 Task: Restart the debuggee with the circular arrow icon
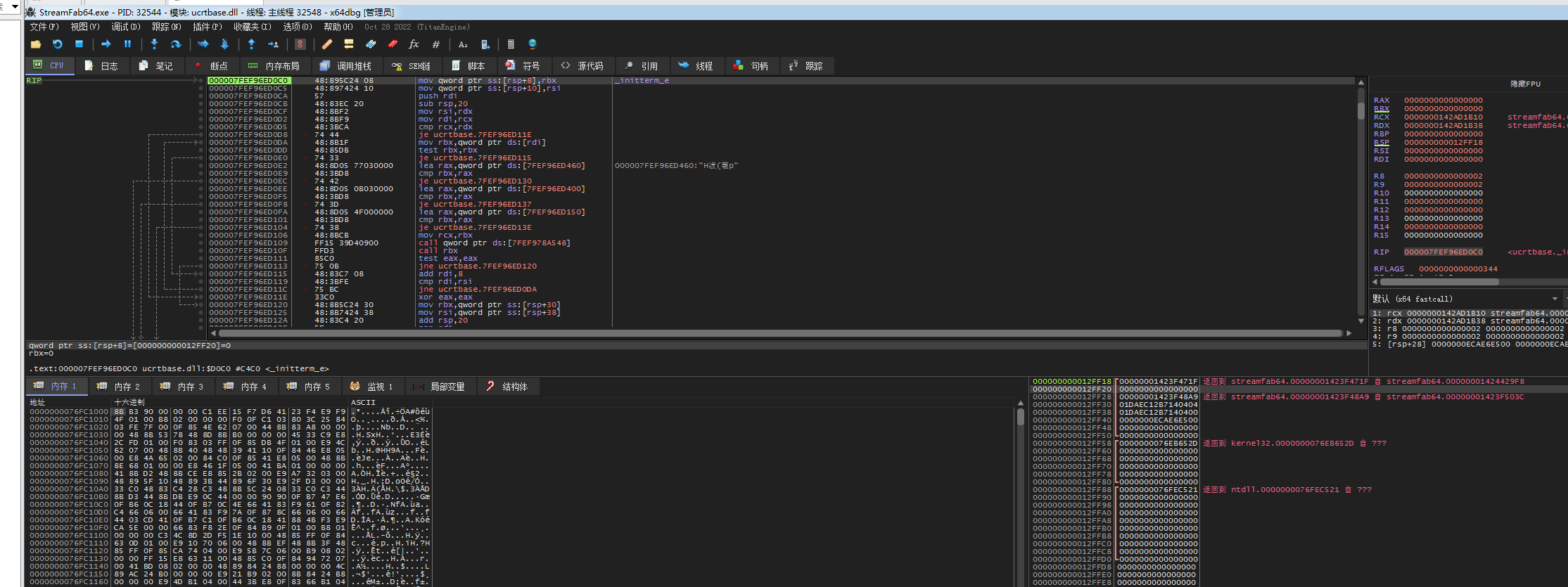pos(58,44)
